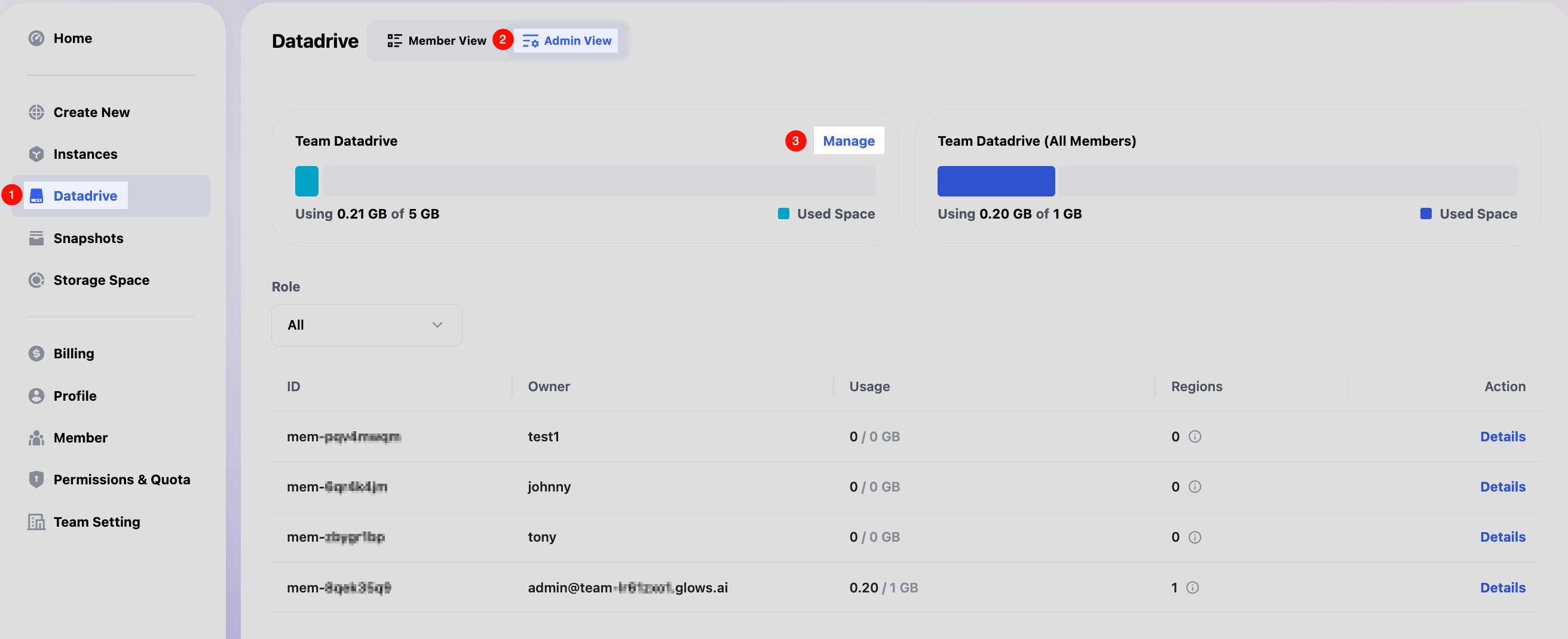Click the info icon beside admin's region count
Screen dimensions: 1568x639
pos(1193,588)
